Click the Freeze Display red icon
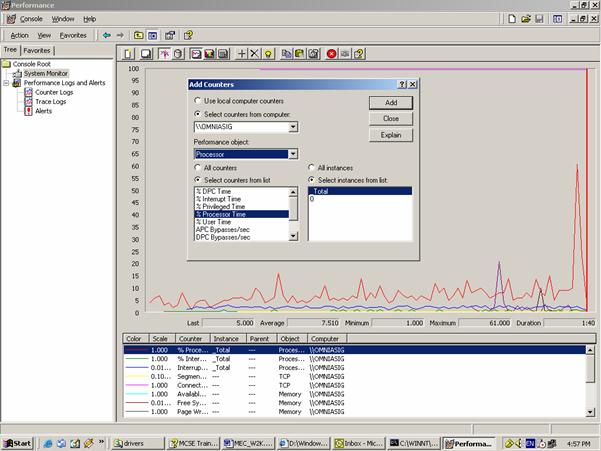The image size is (601, 451). click(x=331, y=53)
